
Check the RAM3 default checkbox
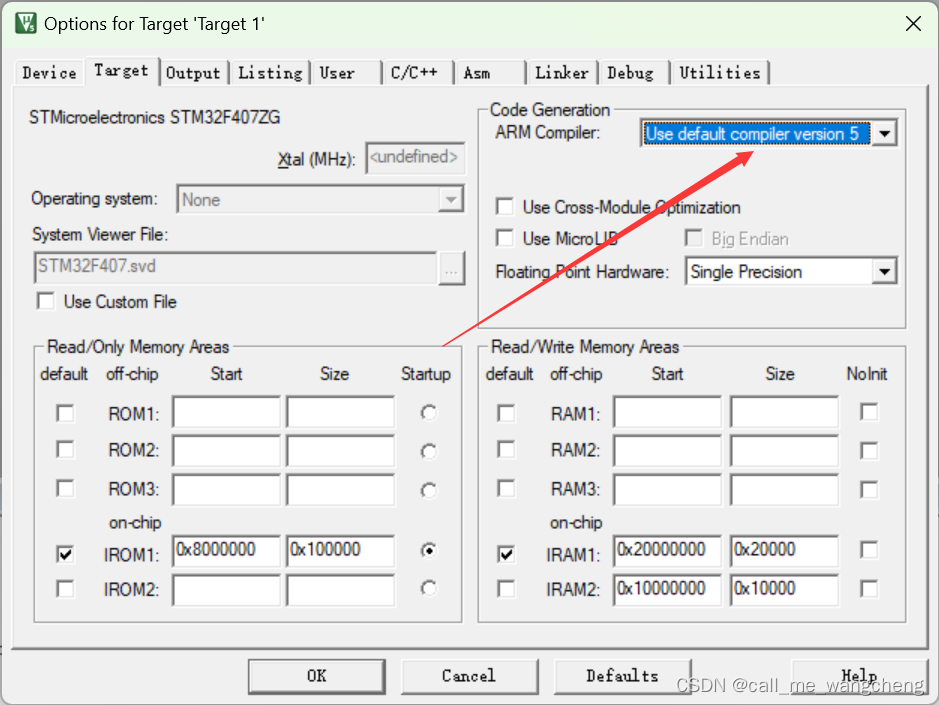coord(506,489)
